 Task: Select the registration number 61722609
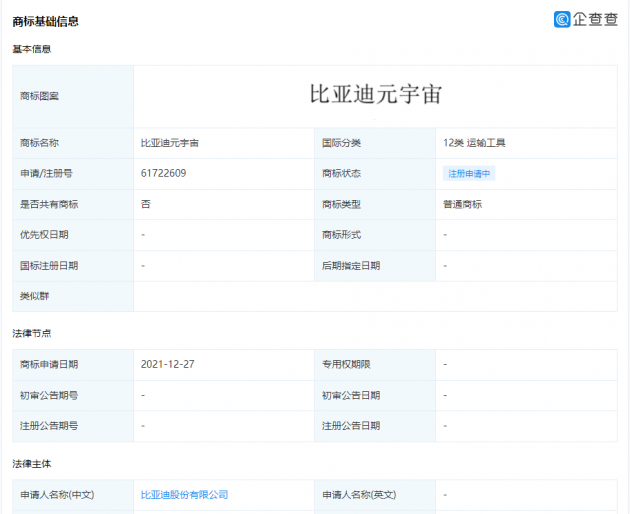coord(163,173)
